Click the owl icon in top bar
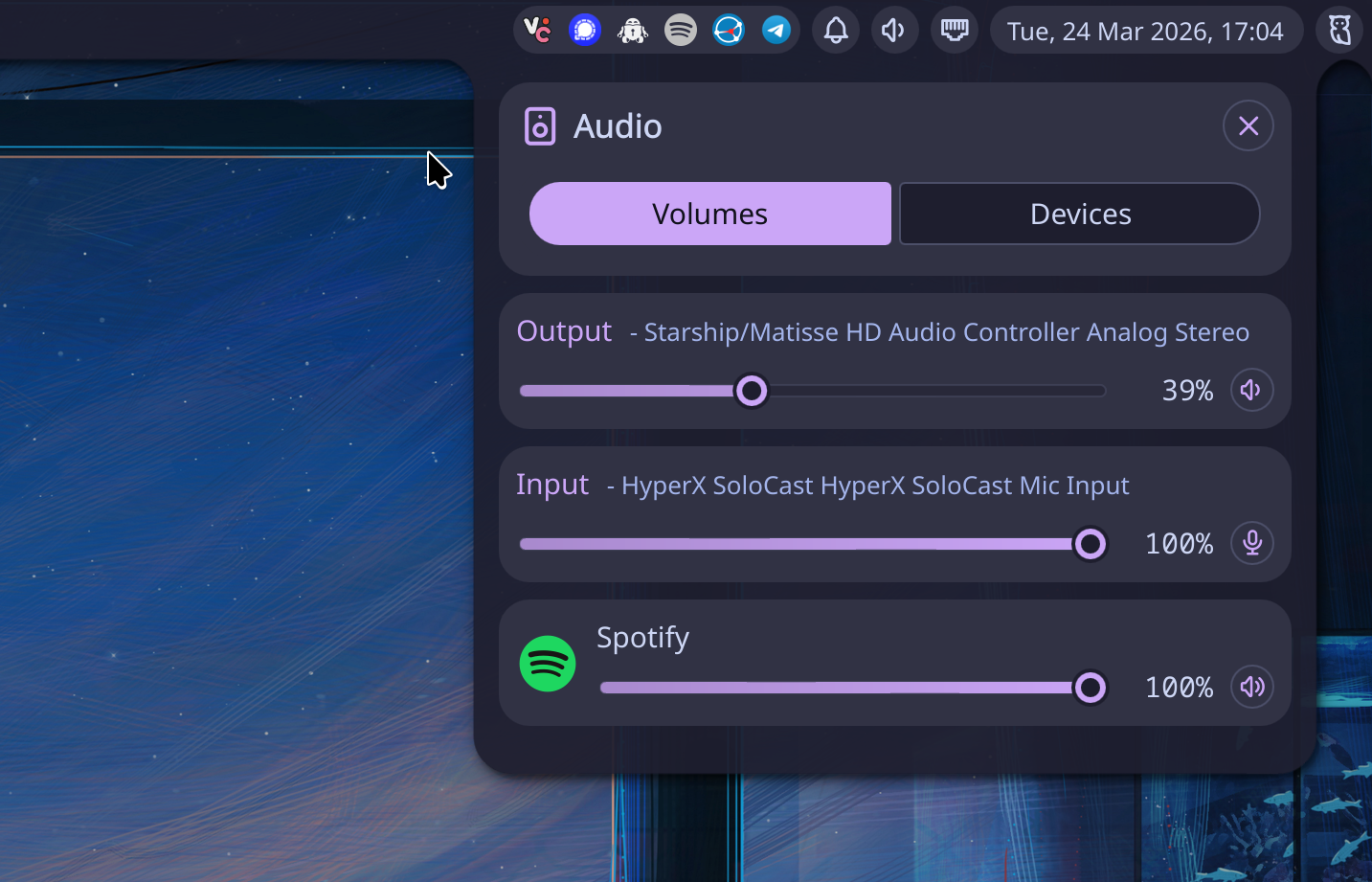 pyautogui.click(x=1339, y=31)
